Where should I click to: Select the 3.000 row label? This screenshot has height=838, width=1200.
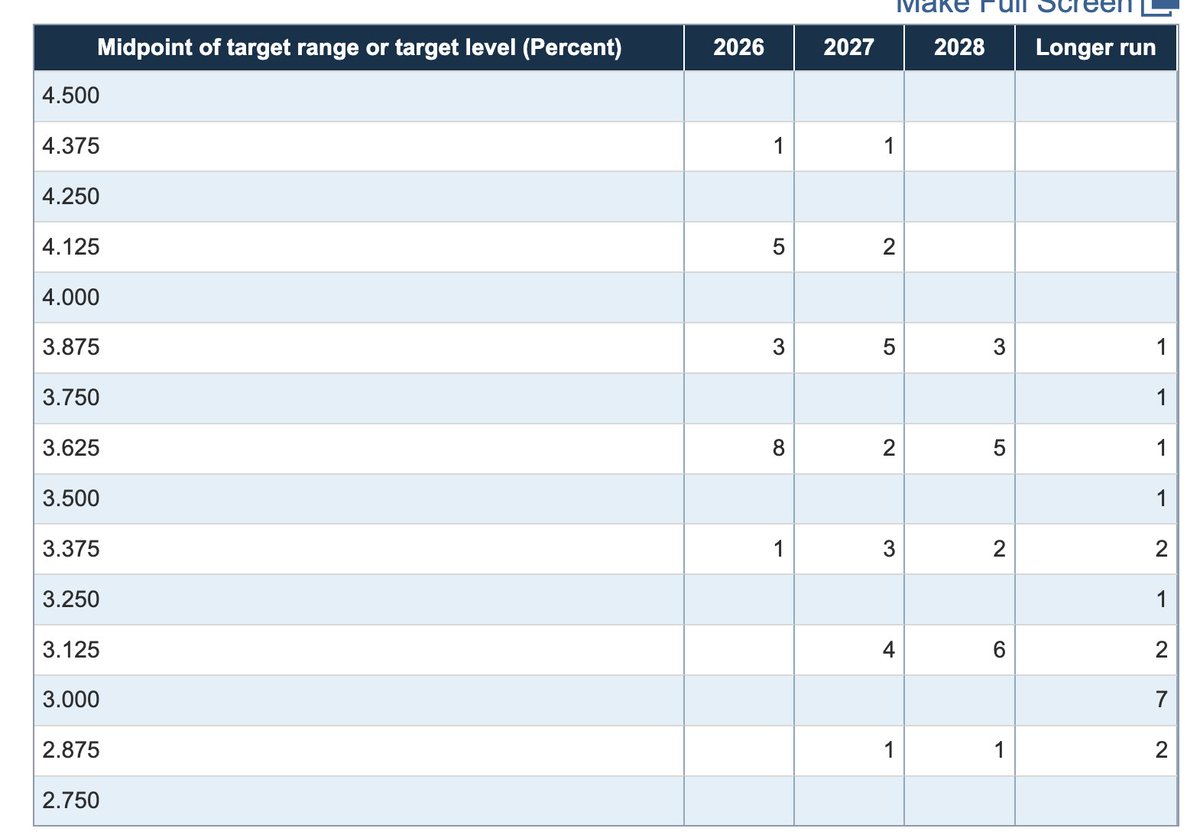click(x=71, y=700)
